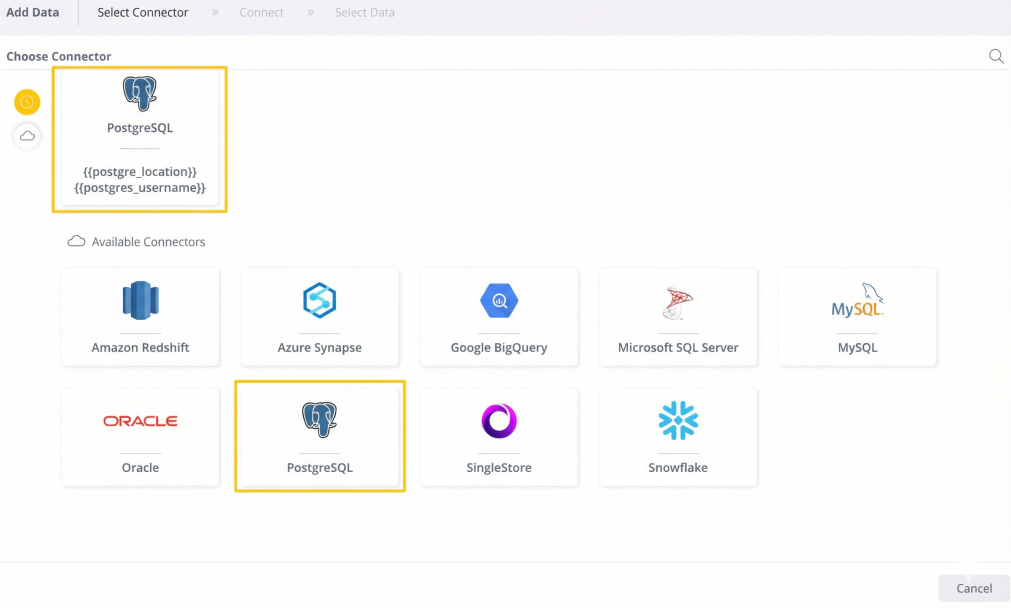Click the Google BigQuery logo icon

click(x=499, y=300)
